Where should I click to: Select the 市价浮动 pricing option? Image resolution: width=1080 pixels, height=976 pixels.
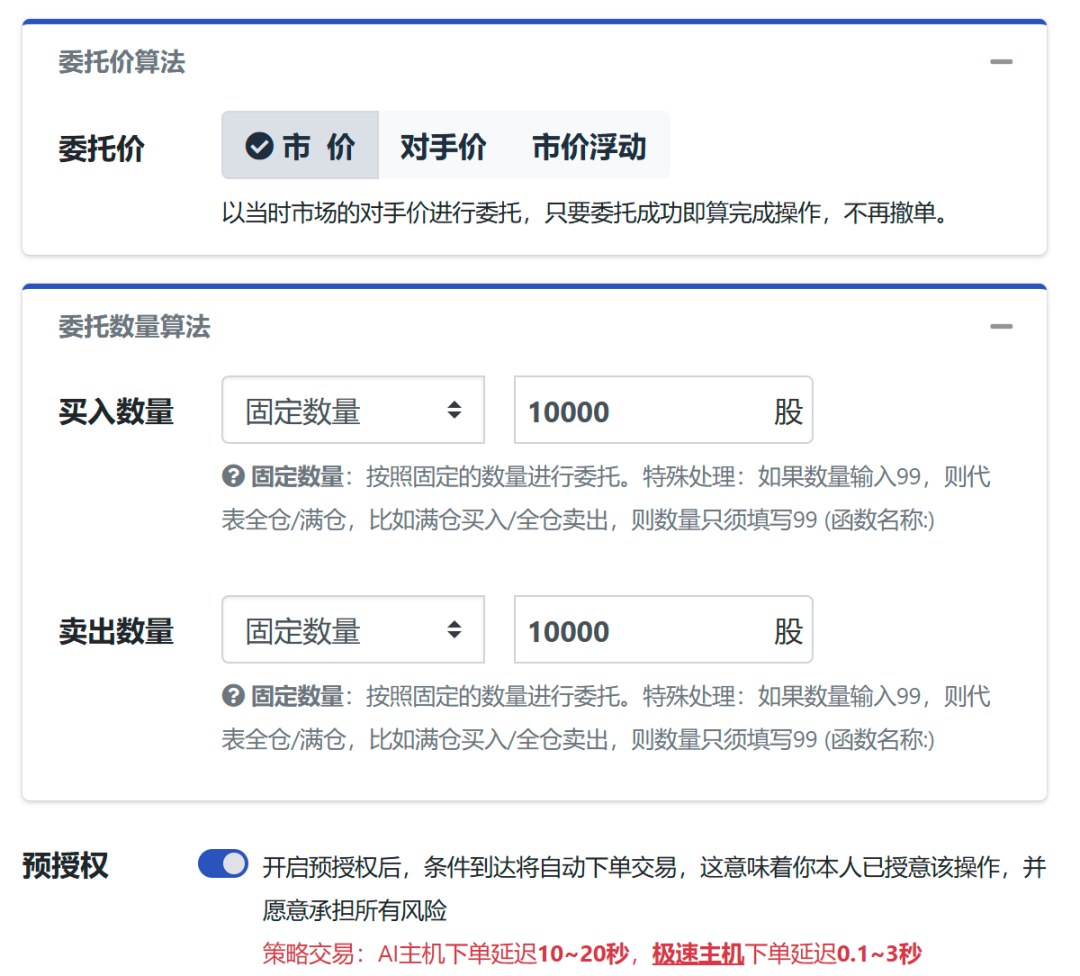(x=589, y=147)
